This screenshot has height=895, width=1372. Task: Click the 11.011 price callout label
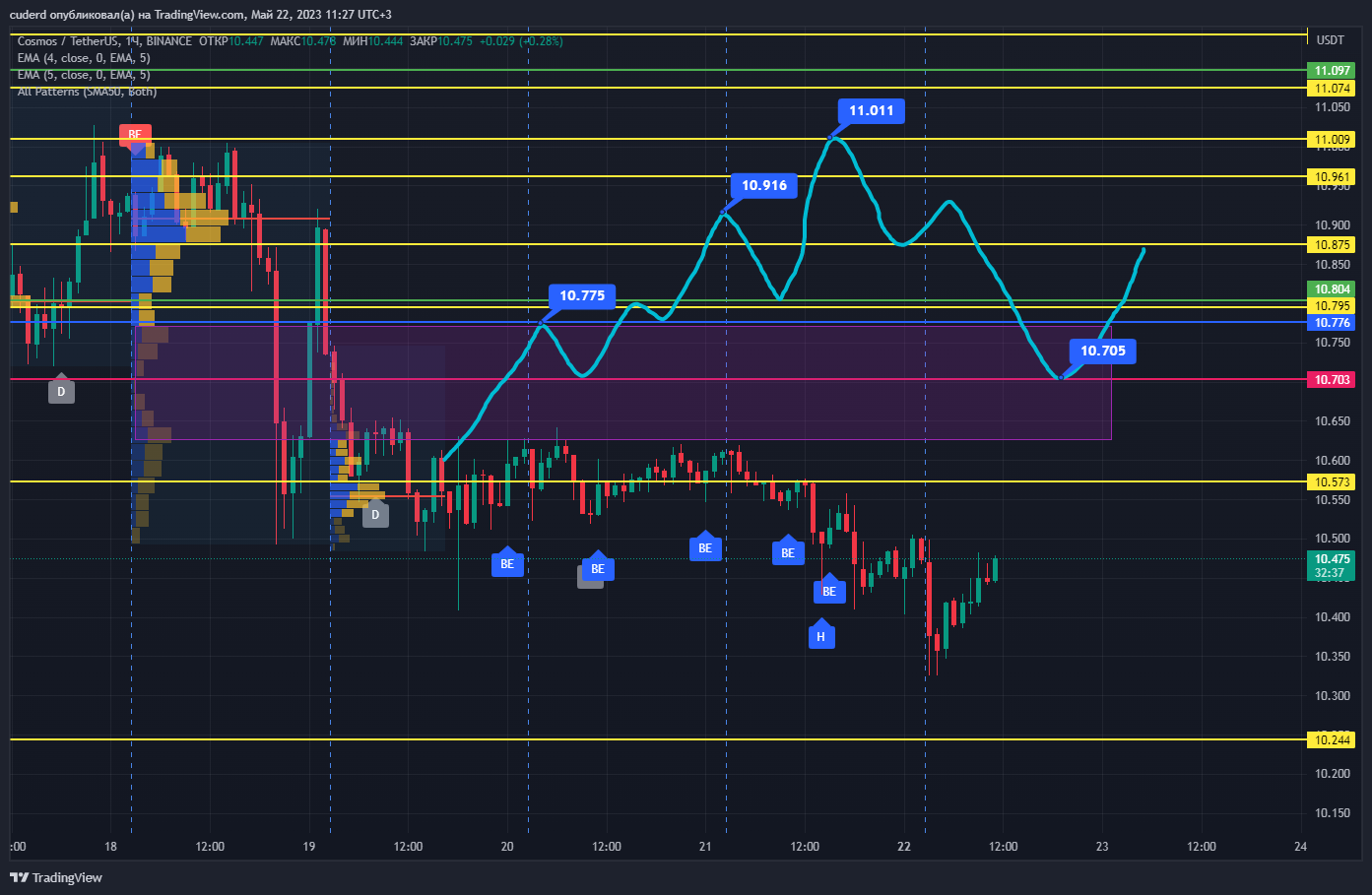[872, 110]
